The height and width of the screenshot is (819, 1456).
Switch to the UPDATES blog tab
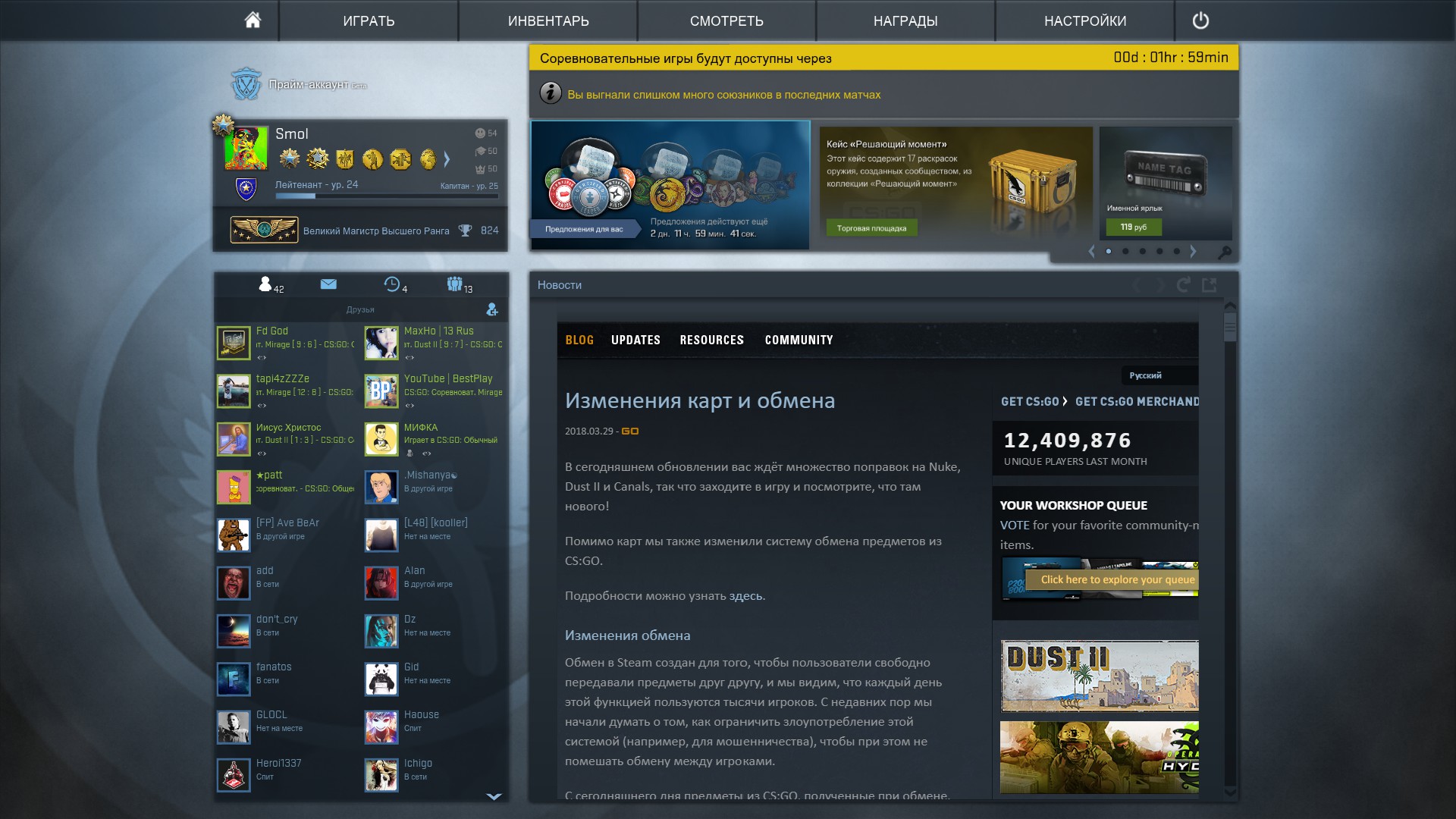[635, 340]
